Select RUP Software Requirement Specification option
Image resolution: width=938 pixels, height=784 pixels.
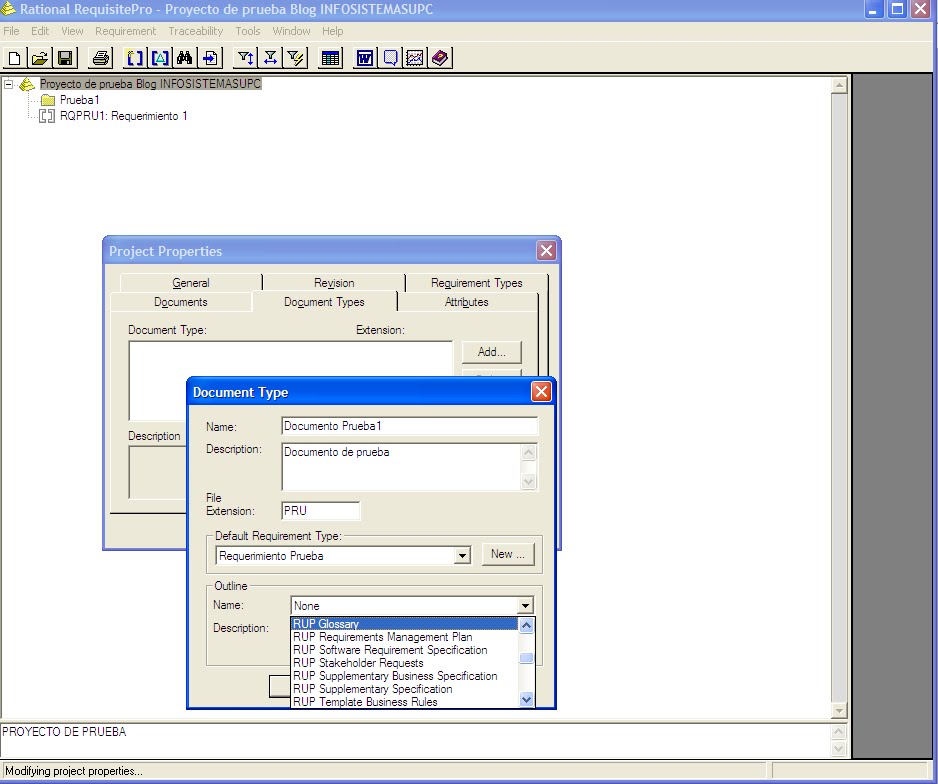pyautogui.click(x=404, y=650)
